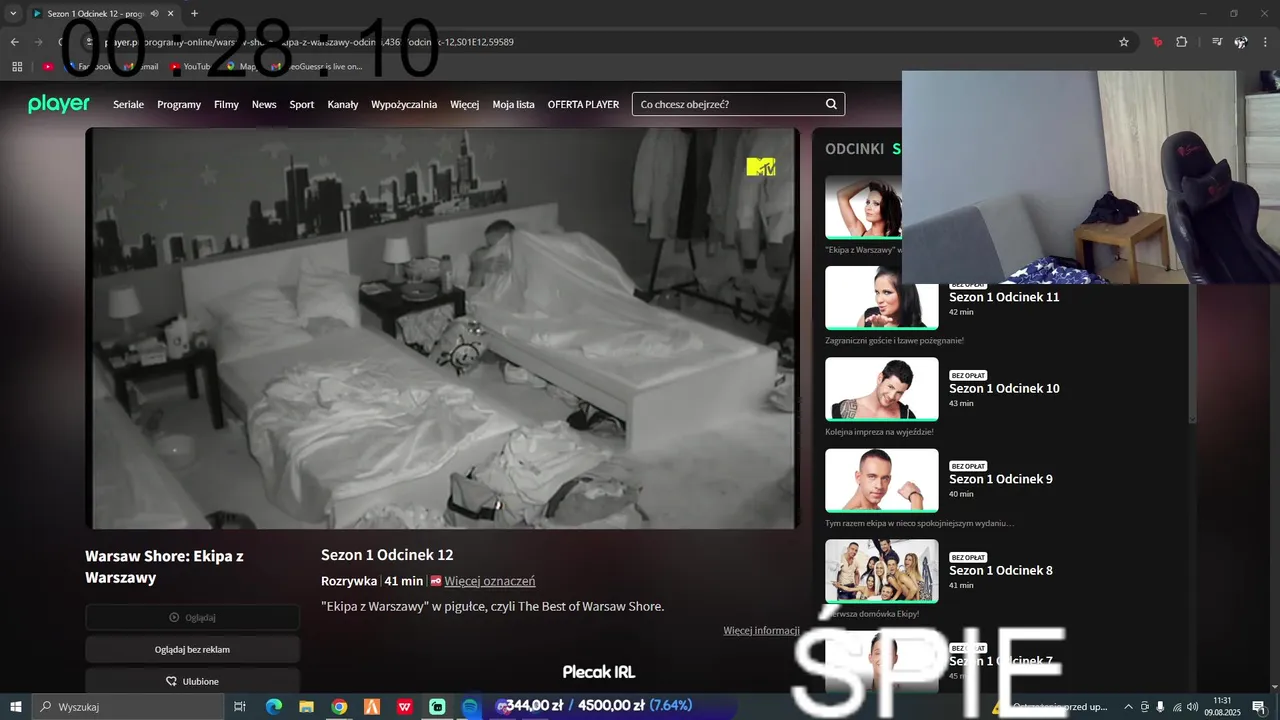Image resolution: width=1280 pixels, height=720 pixels.
Task: Go back with the browser back arrow
Action: (14, 42)
